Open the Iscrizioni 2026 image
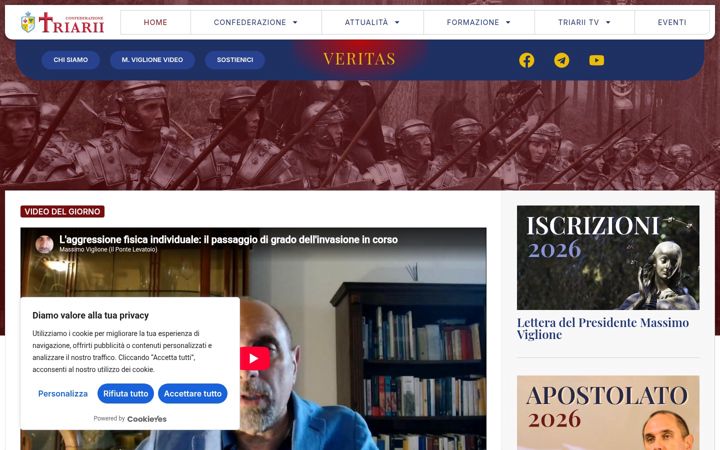 608,258
